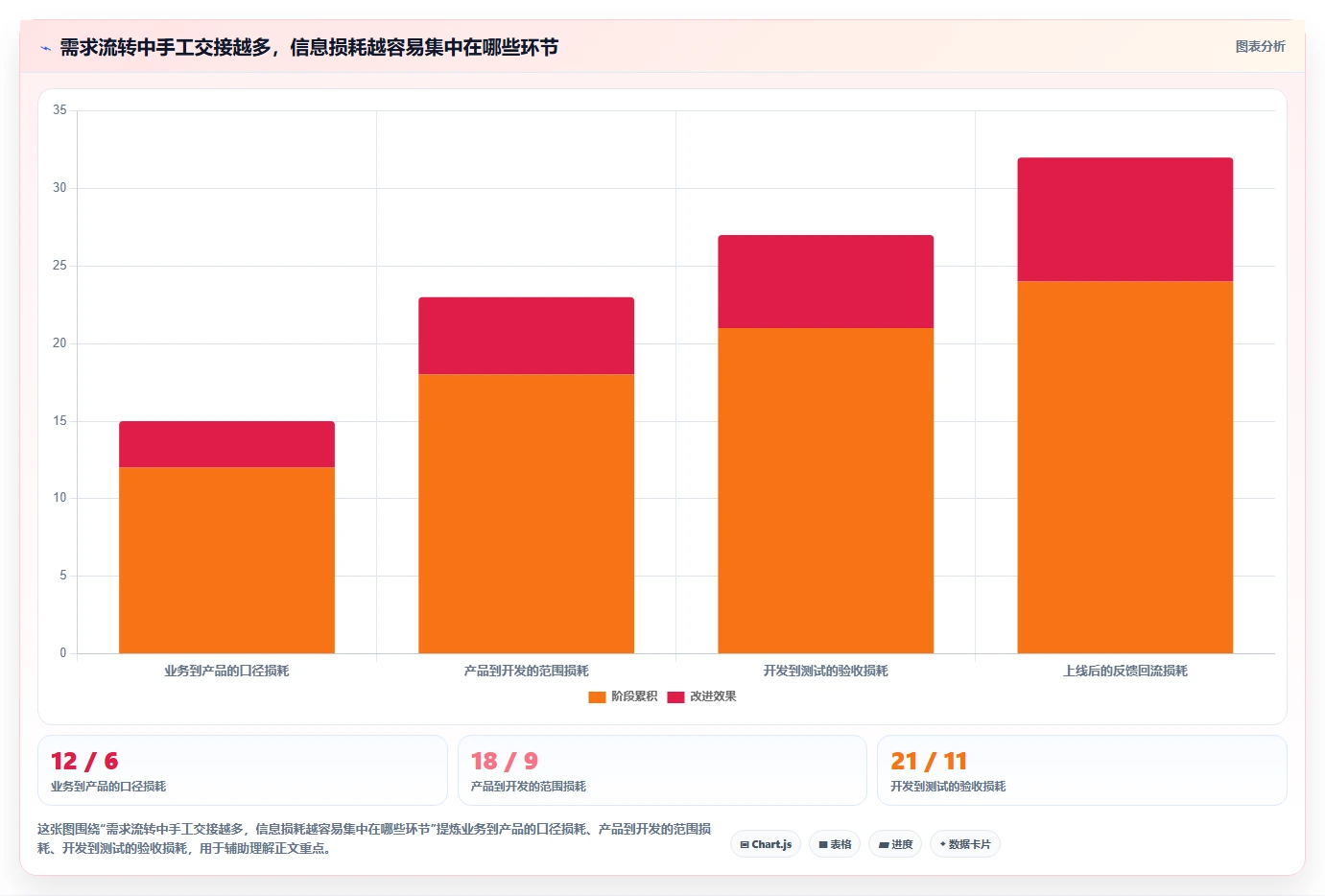1325x896 pixels.
Task: Click the red segment above 业务到产品的口径损耗 bar
Action: (226, 444)
